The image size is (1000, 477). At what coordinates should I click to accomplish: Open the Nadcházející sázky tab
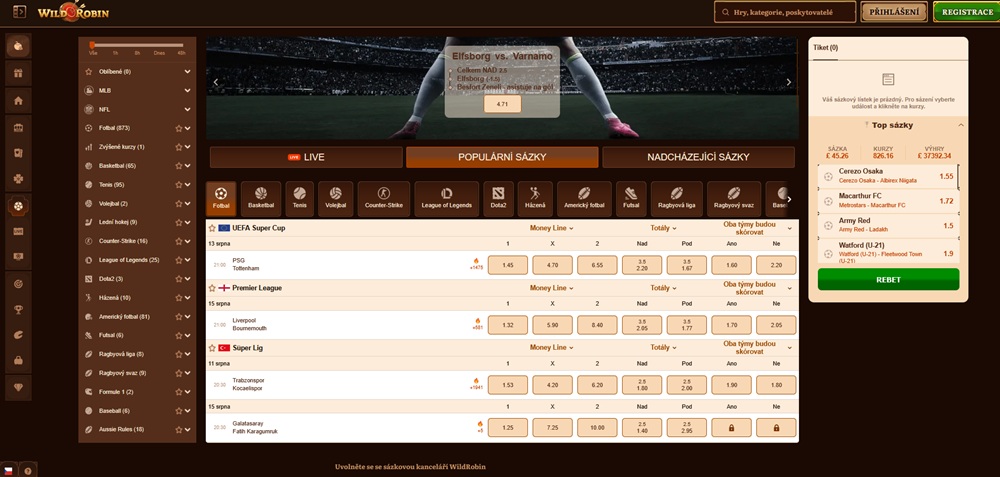point(700,157)
